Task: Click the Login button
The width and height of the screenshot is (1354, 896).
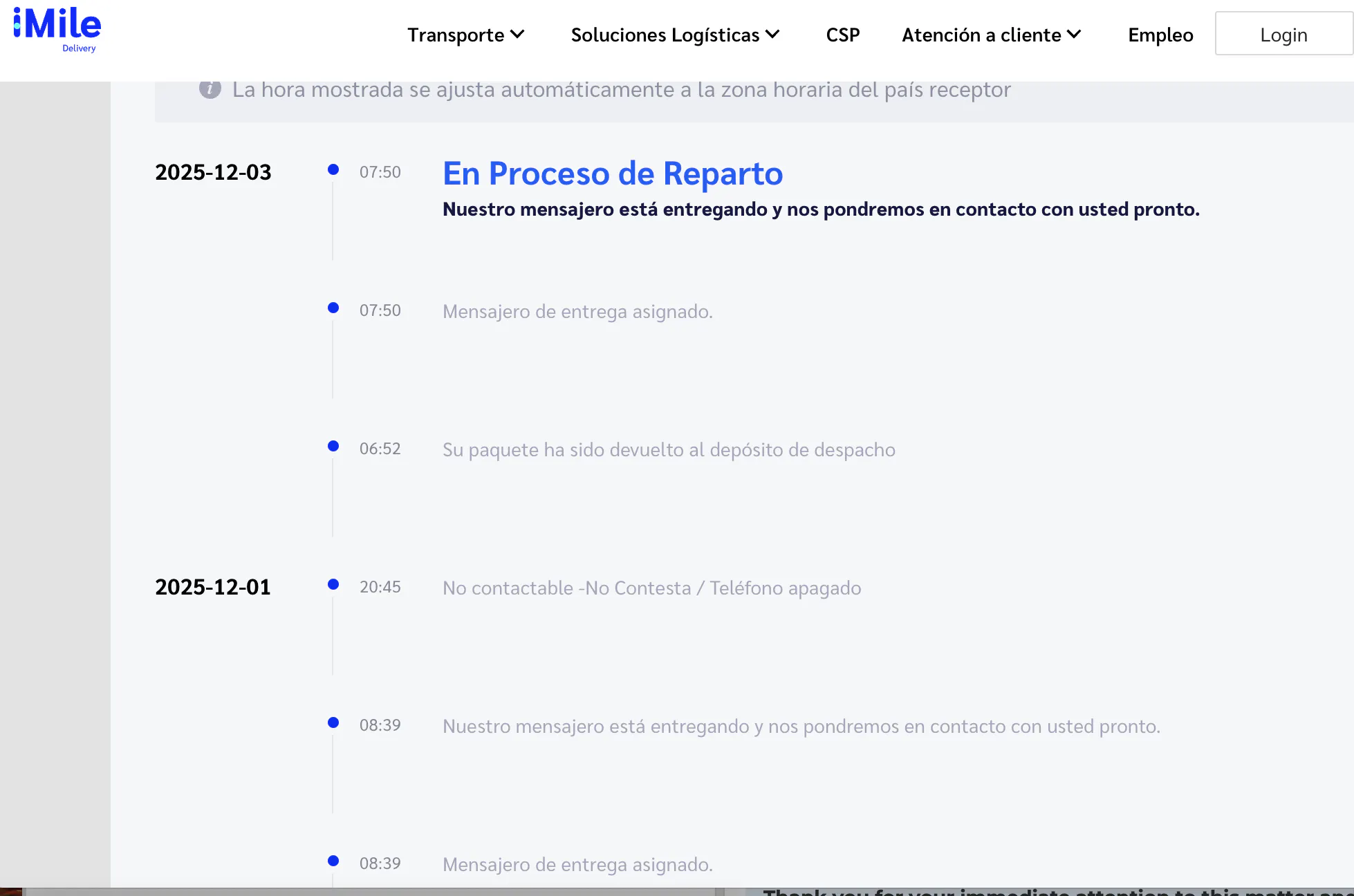Action: [x=1283, y=34]
